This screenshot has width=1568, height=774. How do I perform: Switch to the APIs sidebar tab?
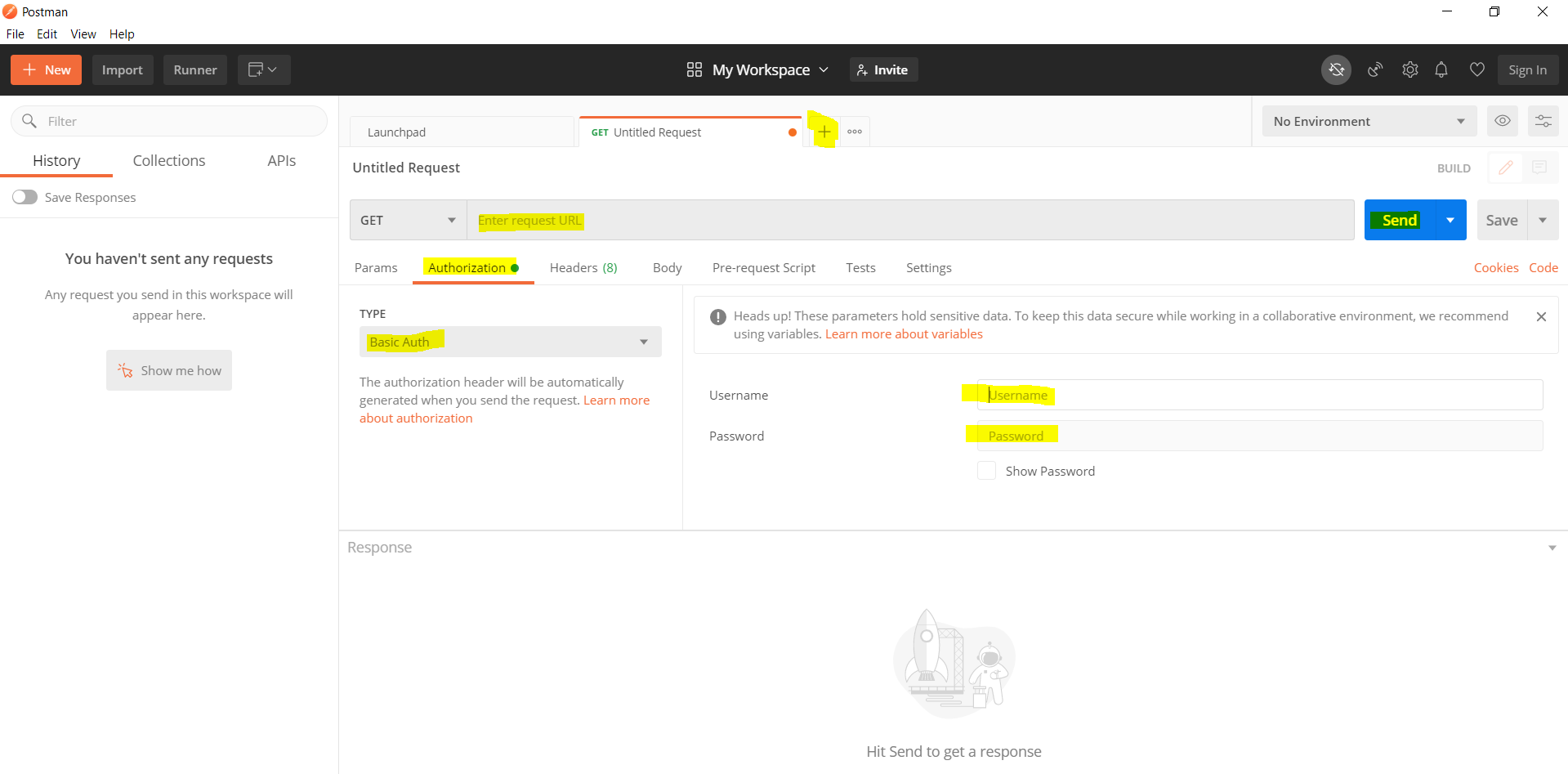coord(282,161)
